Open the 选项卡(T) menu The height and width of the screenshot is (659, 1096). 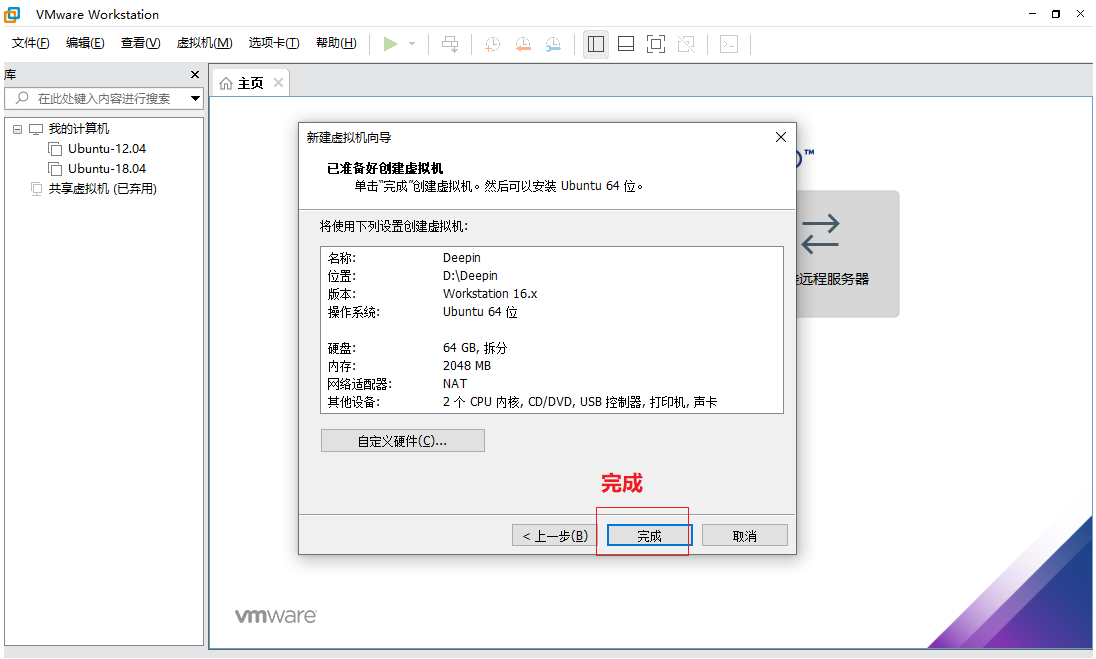274,43
